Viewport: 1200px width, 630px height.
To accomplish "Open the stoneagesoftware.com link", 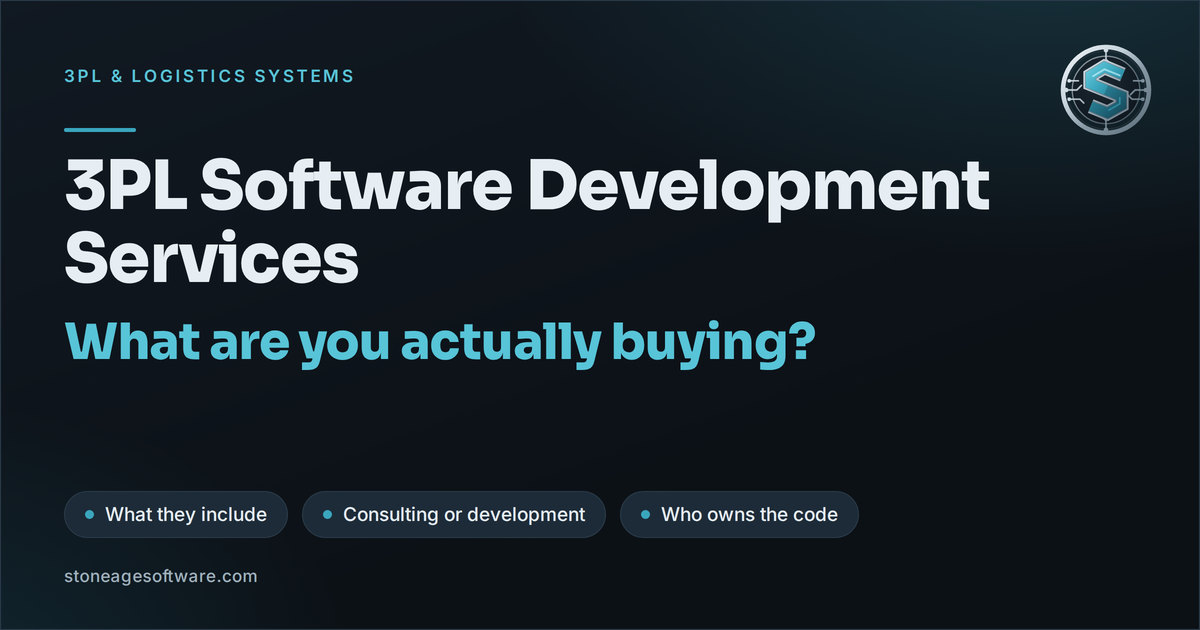I will click(x=160, y=577).
